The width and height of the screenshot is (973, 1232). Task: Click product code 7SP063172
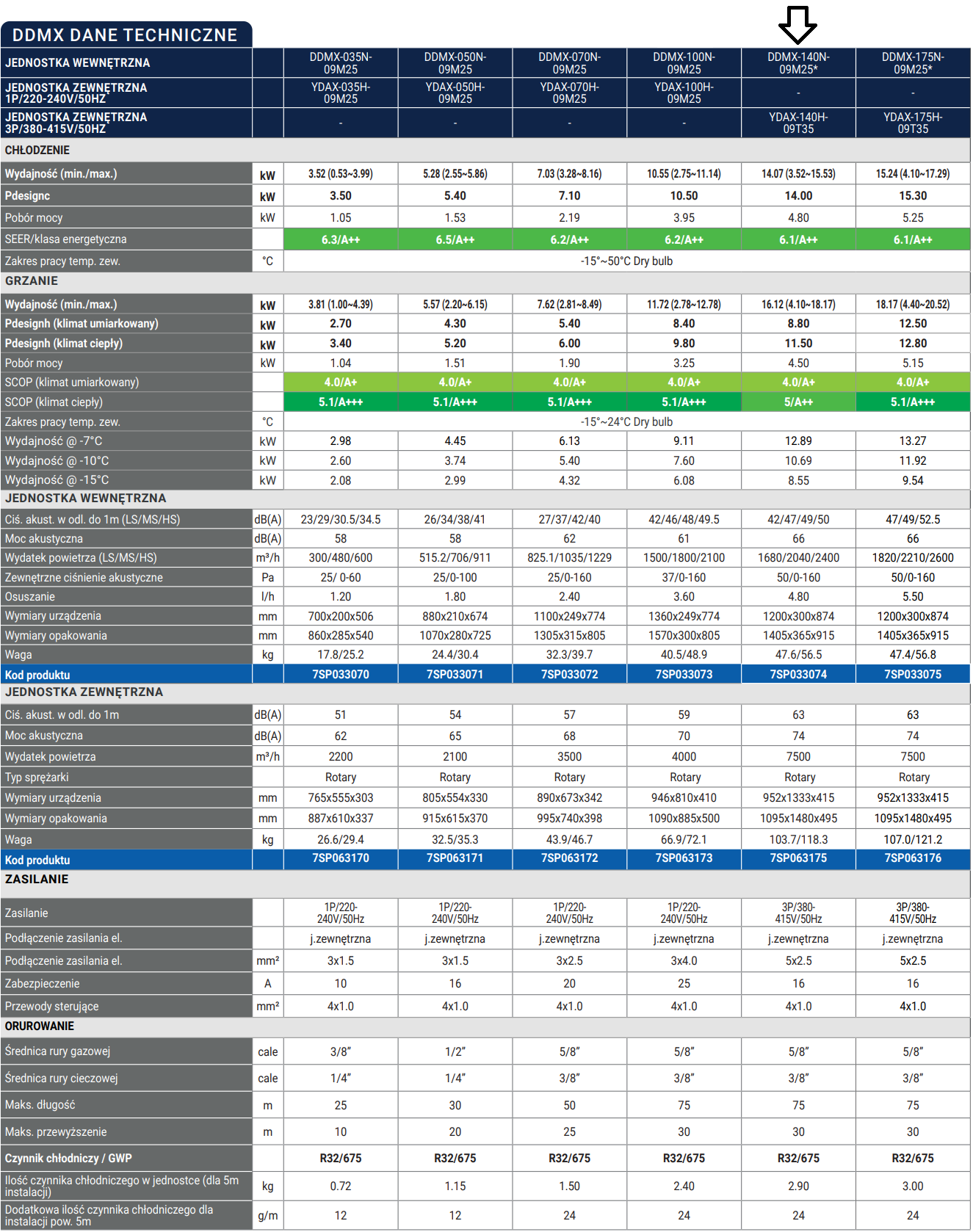(x=570, y=858)
